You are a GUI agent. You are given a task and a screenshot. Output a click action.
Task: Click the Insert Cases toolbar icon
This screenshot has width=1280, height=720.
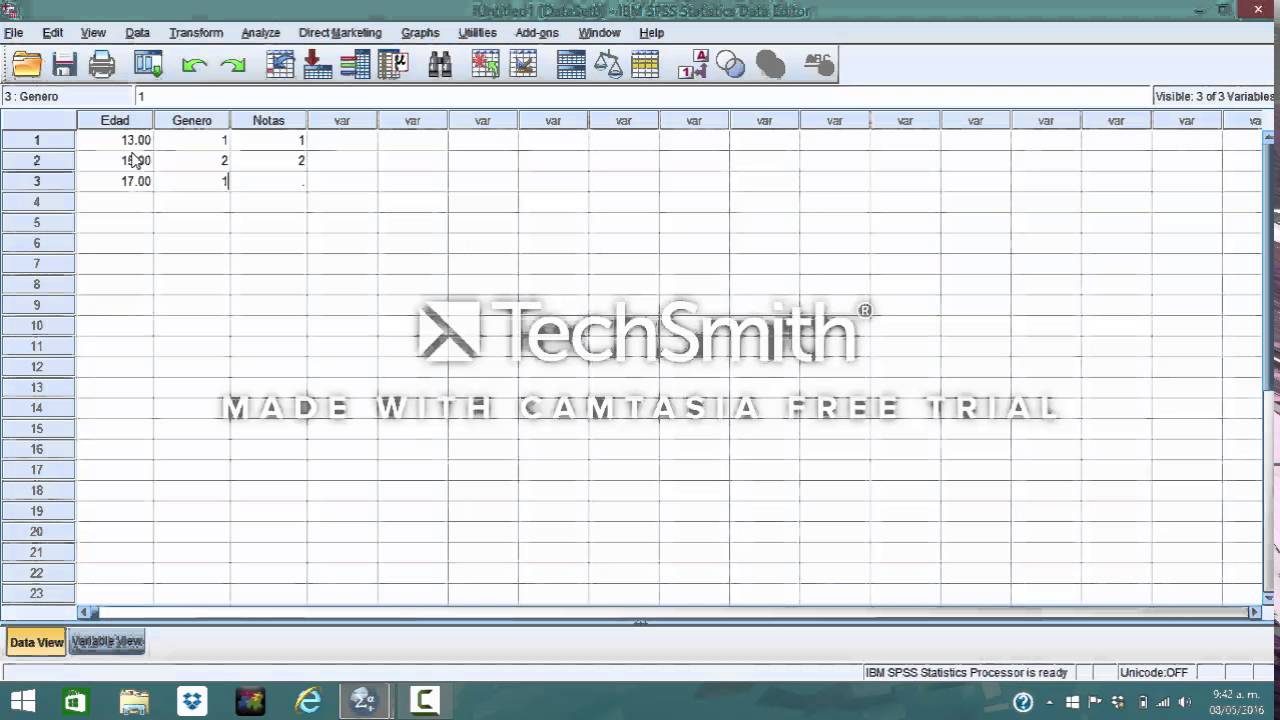click(485, 65)
